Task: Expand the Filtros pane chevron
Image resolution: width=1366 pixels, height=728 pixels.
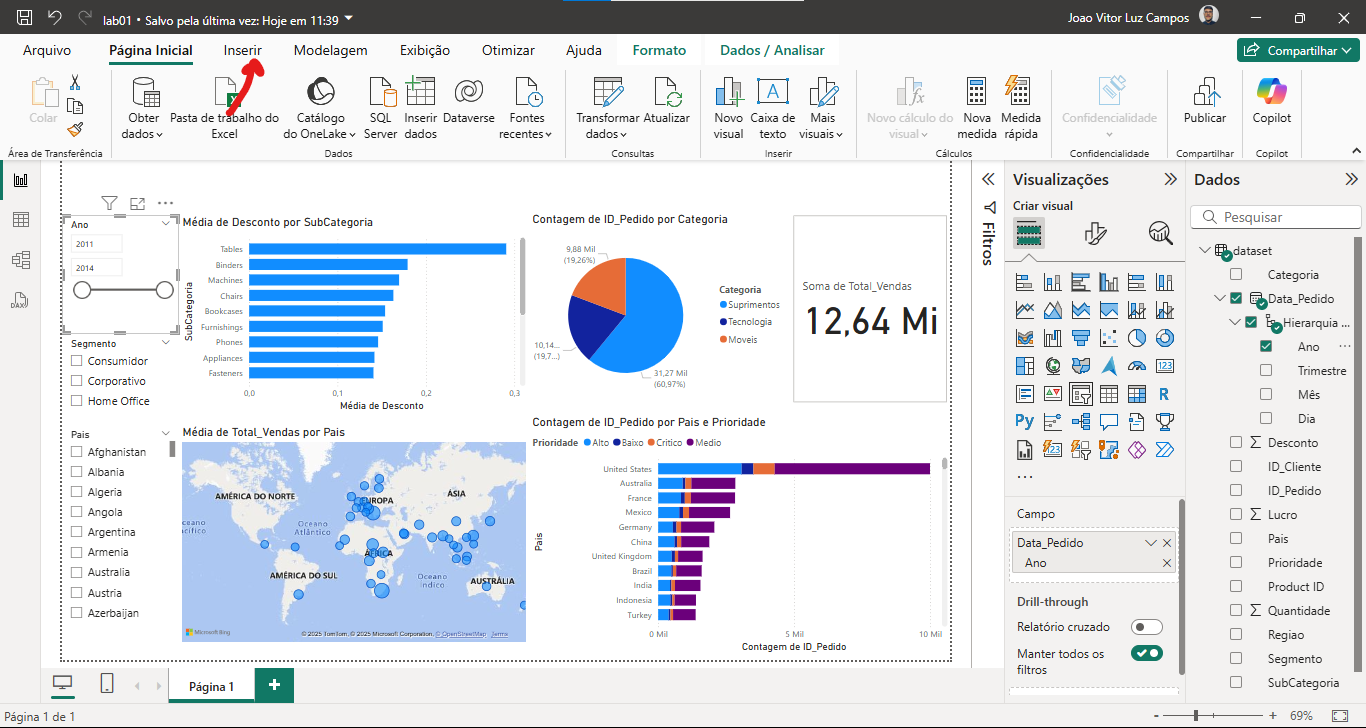Action: tap(988, 180)
